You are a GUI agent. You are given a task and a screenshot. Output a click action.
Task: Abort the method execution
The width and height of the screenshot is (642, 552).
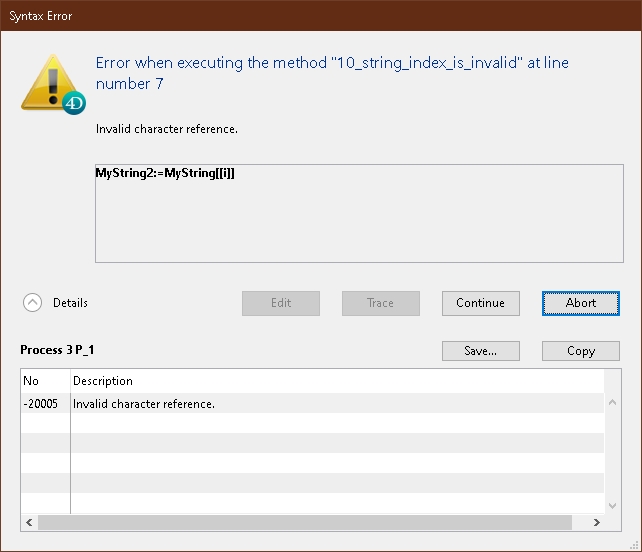click(x=580, y=303)
